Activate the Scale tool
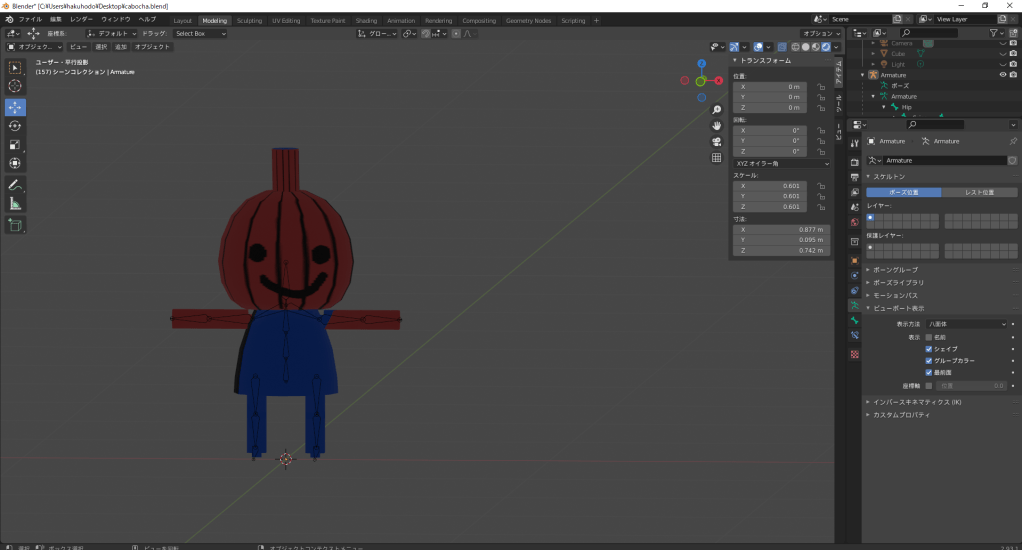 point(15,145)
